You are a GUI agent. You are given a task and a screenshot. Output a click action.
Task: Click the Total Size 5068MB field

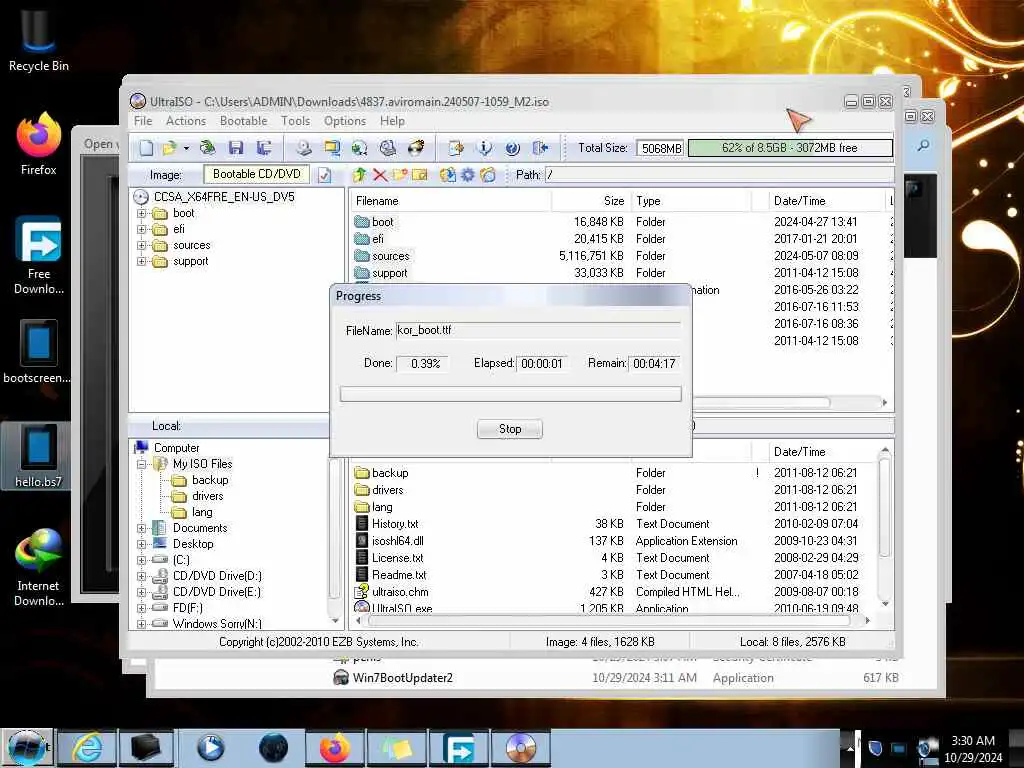coord(660,148)
